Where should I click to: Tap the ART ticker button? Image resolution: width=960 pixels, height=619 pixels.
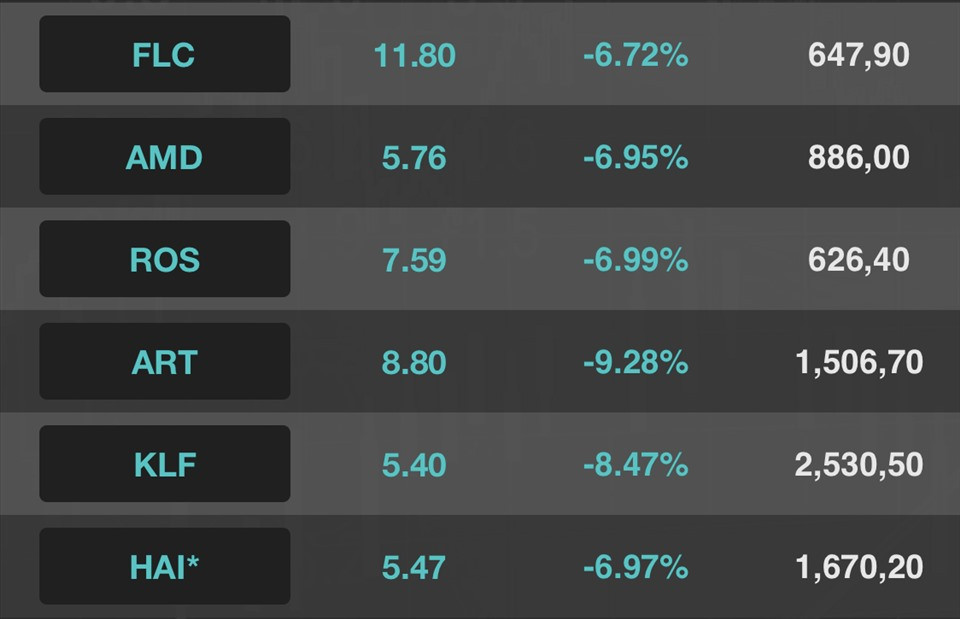(165, 361)
